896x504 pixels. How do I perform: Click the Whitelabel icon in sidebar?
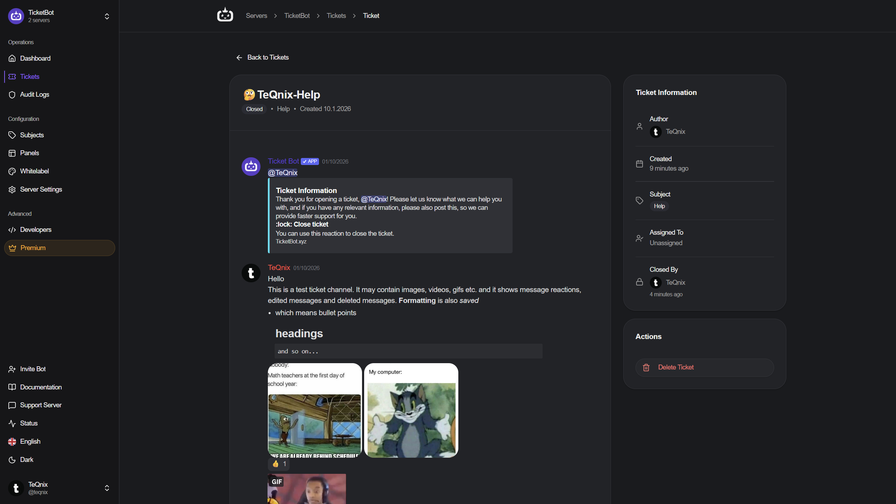(12, 171)
